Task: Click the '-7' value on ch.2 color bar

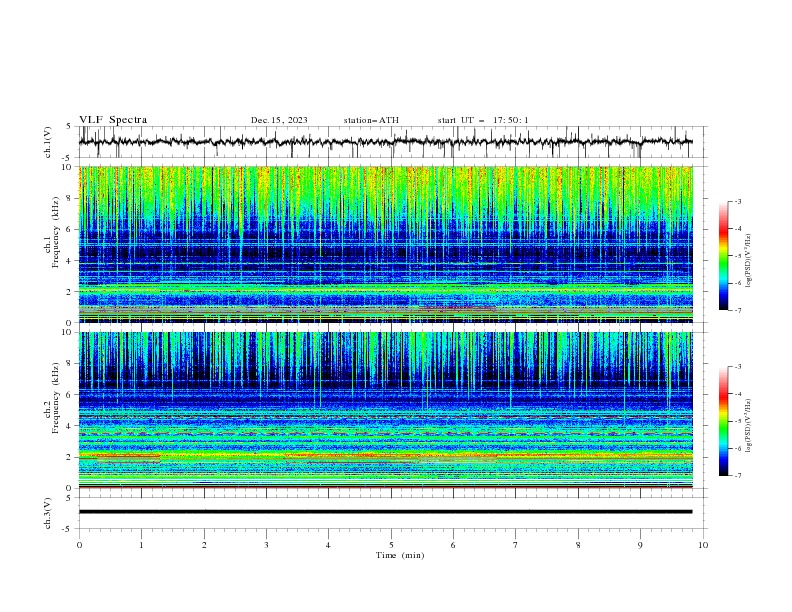Action: [x=737, y=476]
